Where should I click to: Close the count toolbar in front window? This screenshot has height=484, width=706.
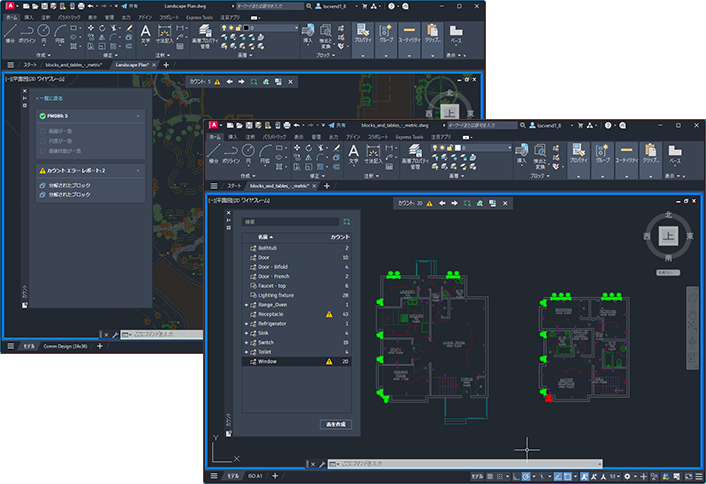pyautogui.click(x=505, y=203)
